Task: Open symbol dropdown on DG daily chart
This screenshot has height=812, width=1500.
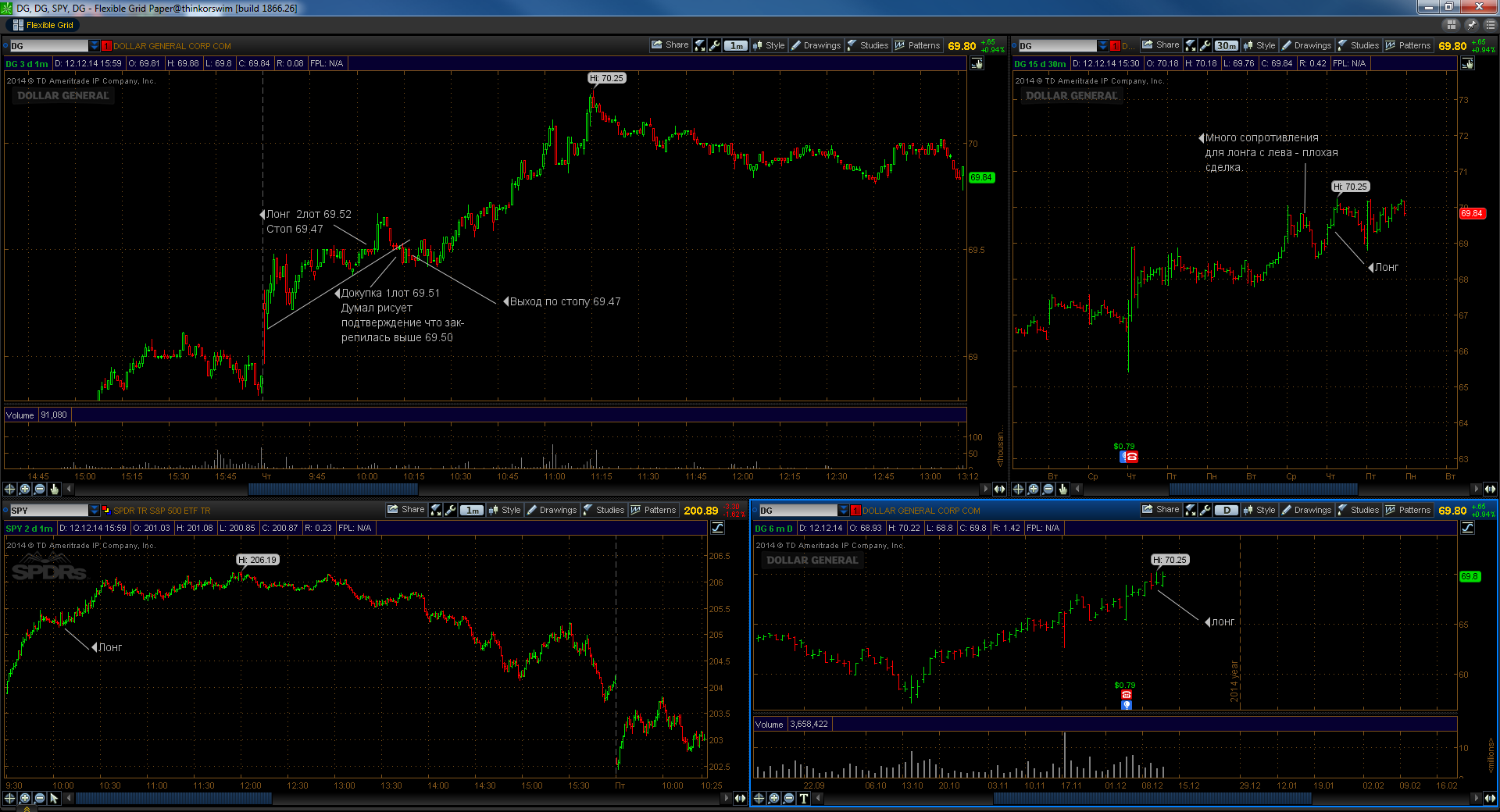Action: click(x=844, y=511)
